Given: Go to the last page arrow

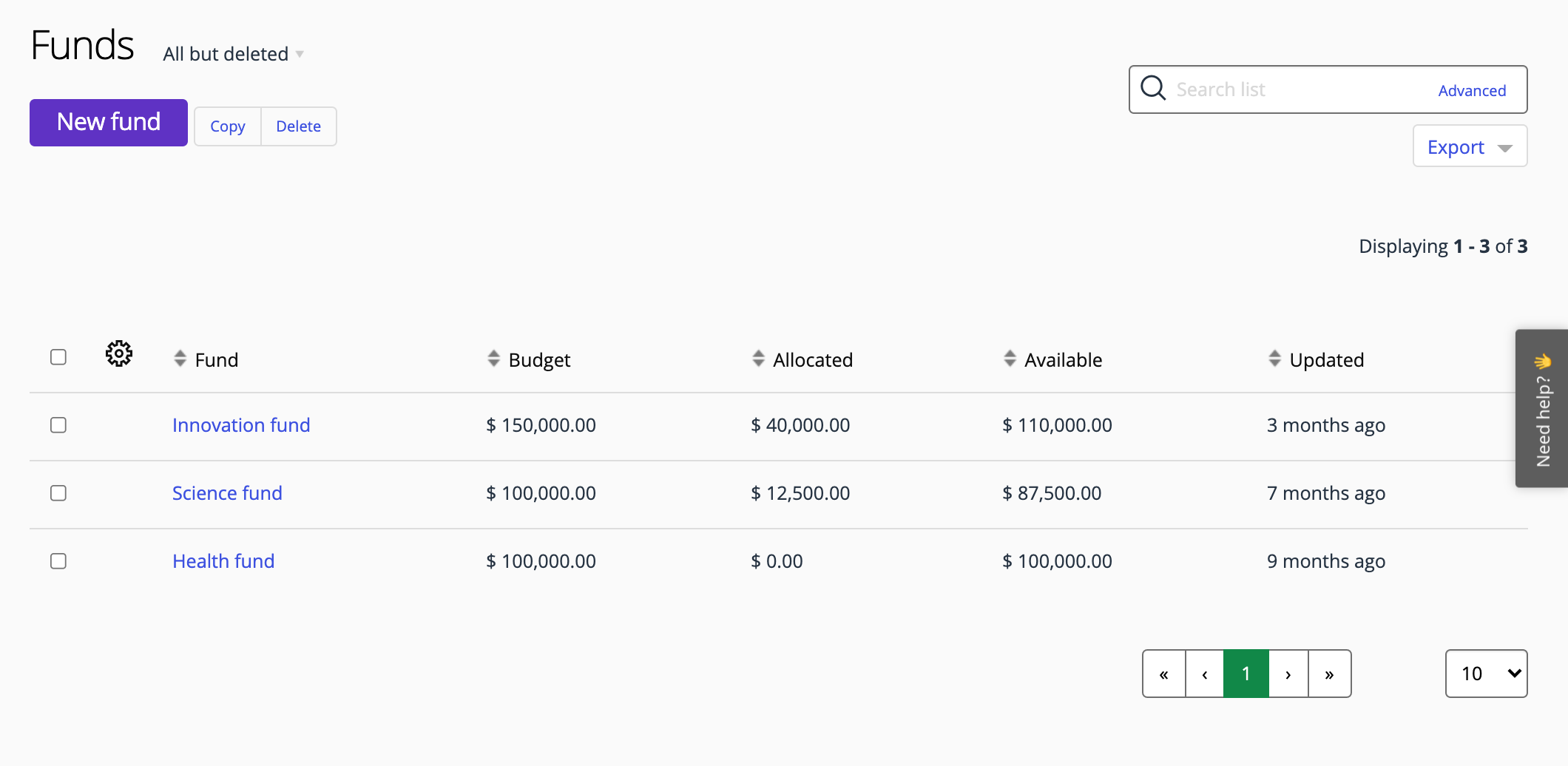Looking at the screenshot, I should (x=1329, y=674).
